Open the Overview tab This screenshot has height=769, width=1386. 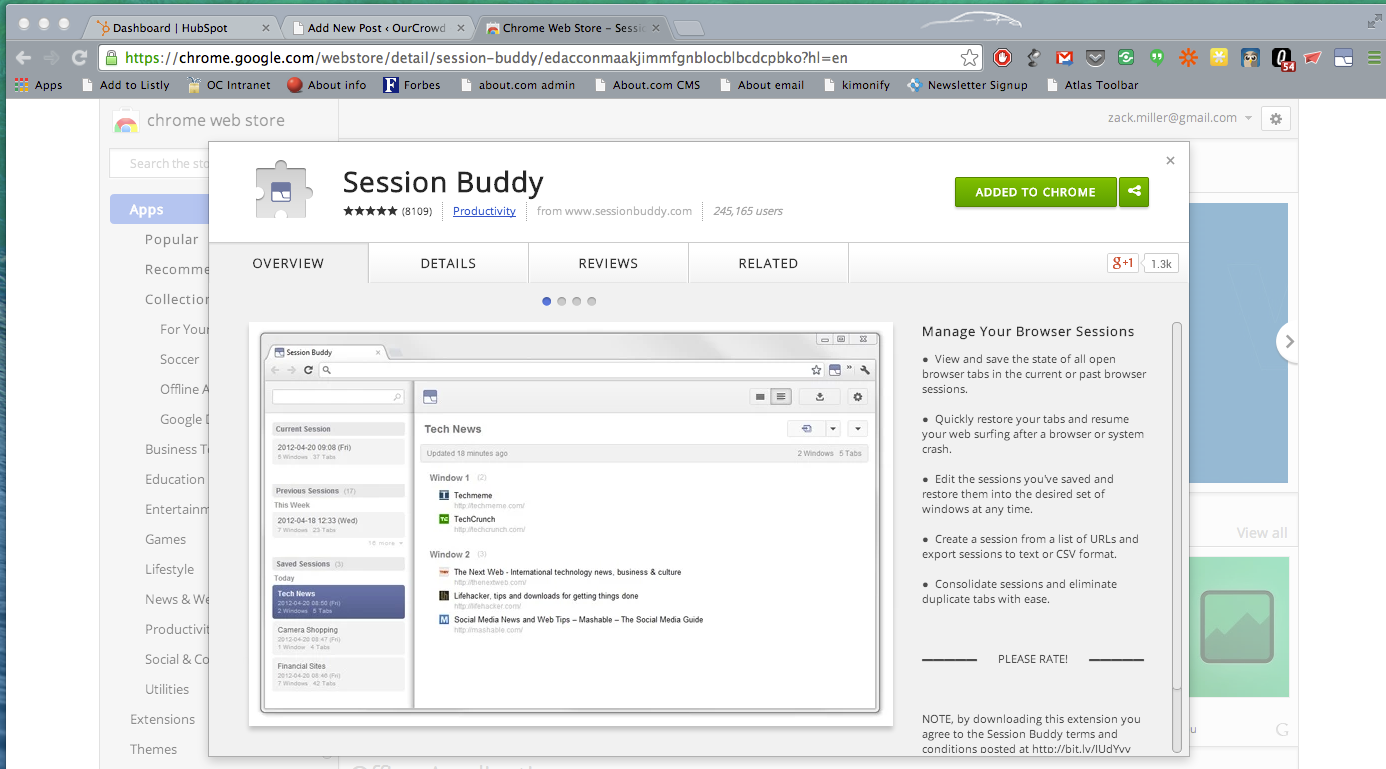[x=288, y=264]
